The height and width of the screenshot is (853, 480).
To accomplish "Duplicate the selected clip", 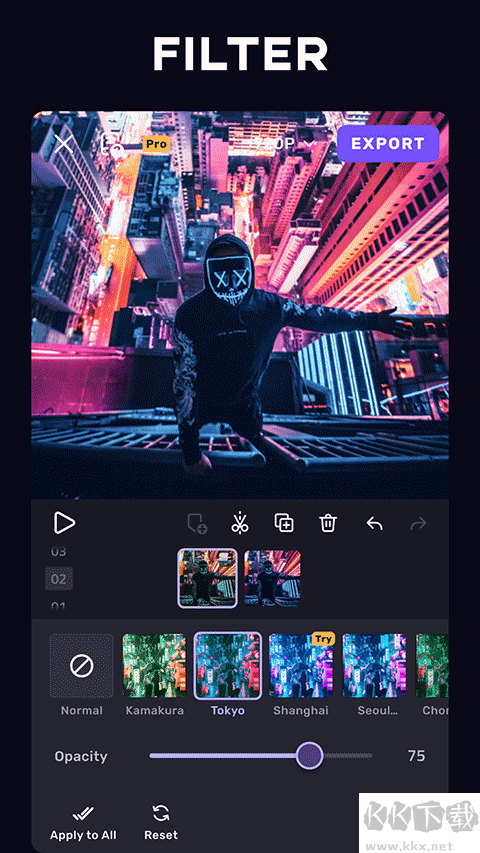I will 284,523.
